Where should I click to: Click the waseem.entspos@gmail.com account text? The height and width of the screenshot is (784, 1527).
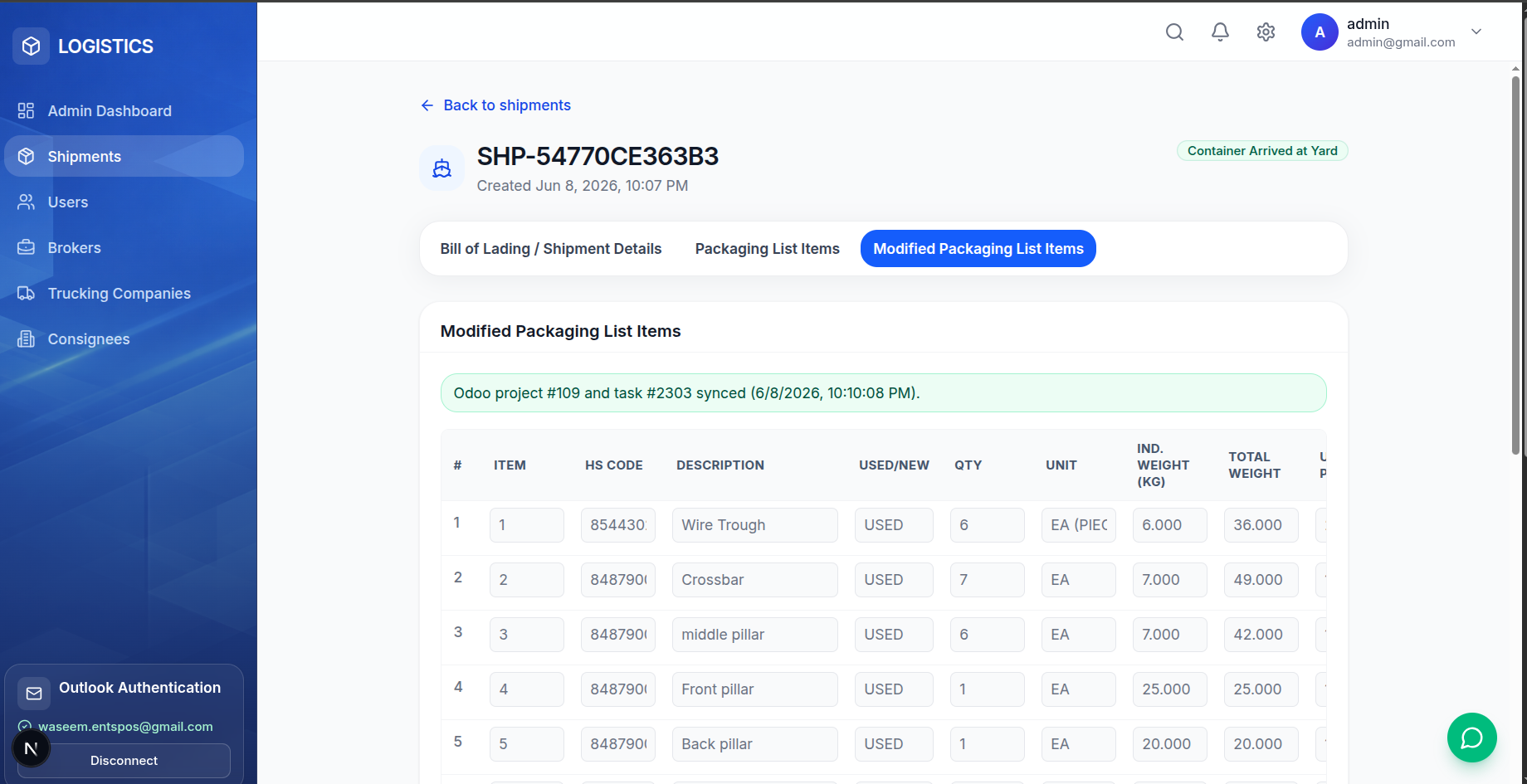coord(125,727)
